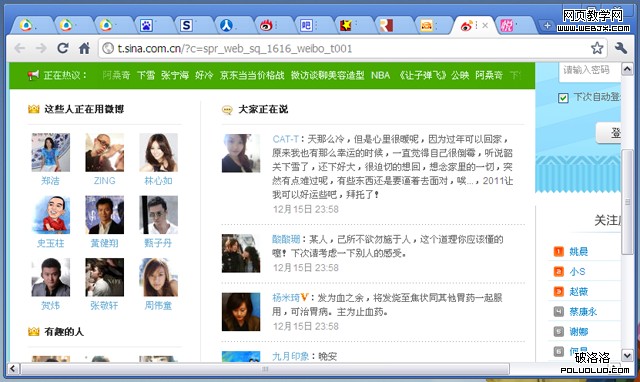The height and width of the screenshot is (382, 640).
Task: Click the 登 login button
Action: point(609,133)
